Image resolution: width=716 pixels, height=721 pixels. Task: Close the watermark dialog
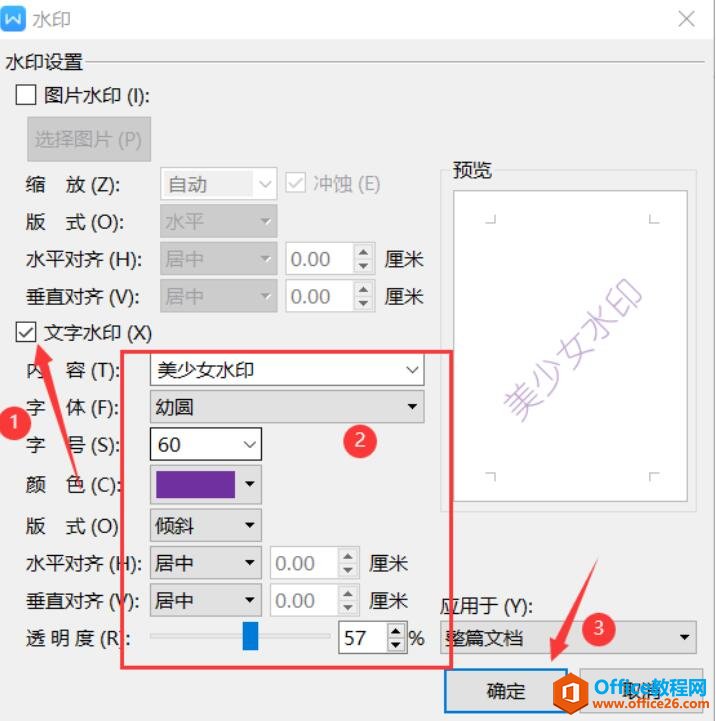click(686, 19)
